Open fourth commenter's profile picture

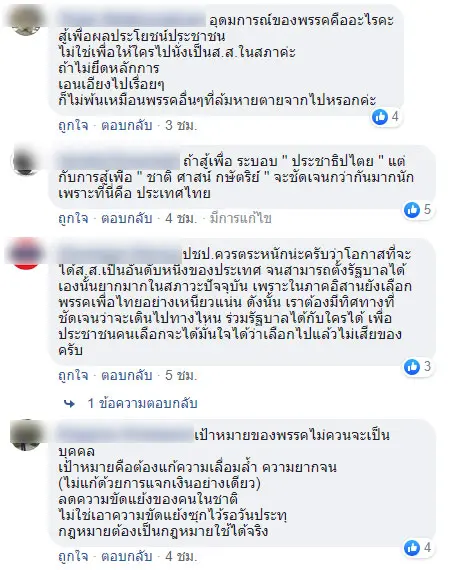[x=25, y=435]
